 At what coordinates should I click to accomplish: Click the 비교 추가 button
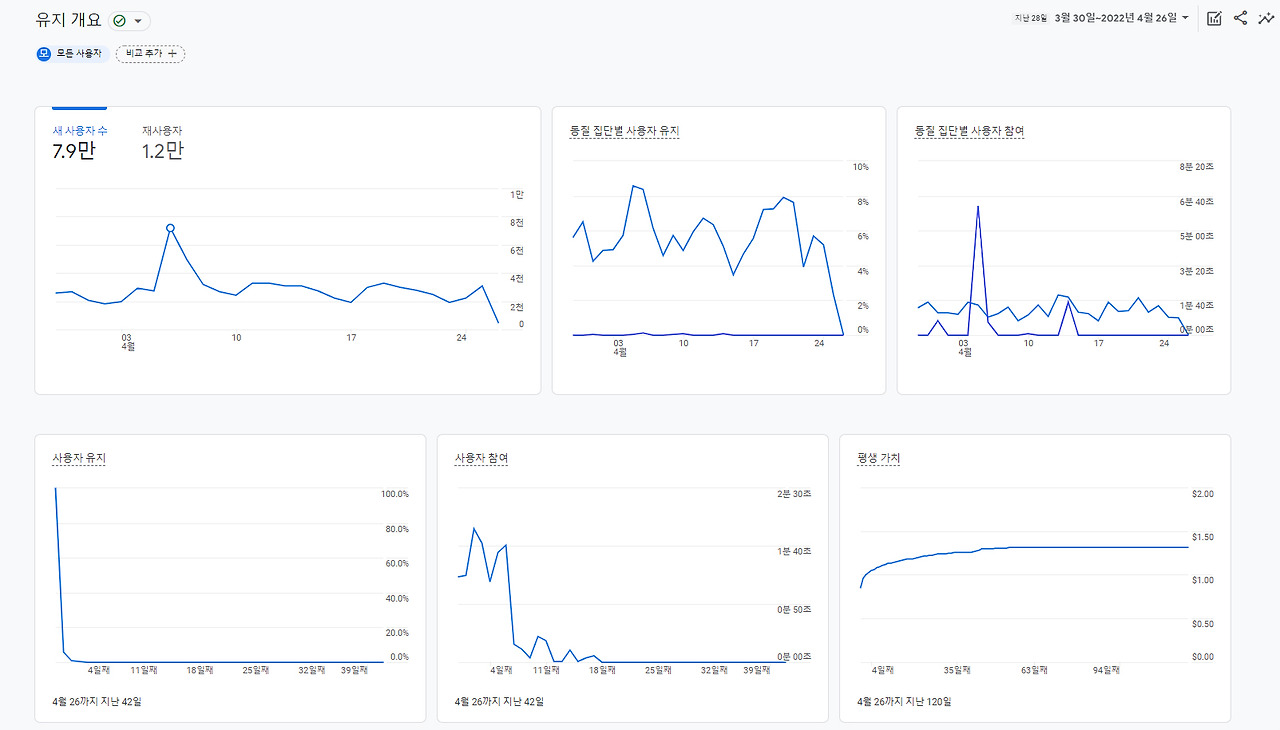(x=150, y=53)
